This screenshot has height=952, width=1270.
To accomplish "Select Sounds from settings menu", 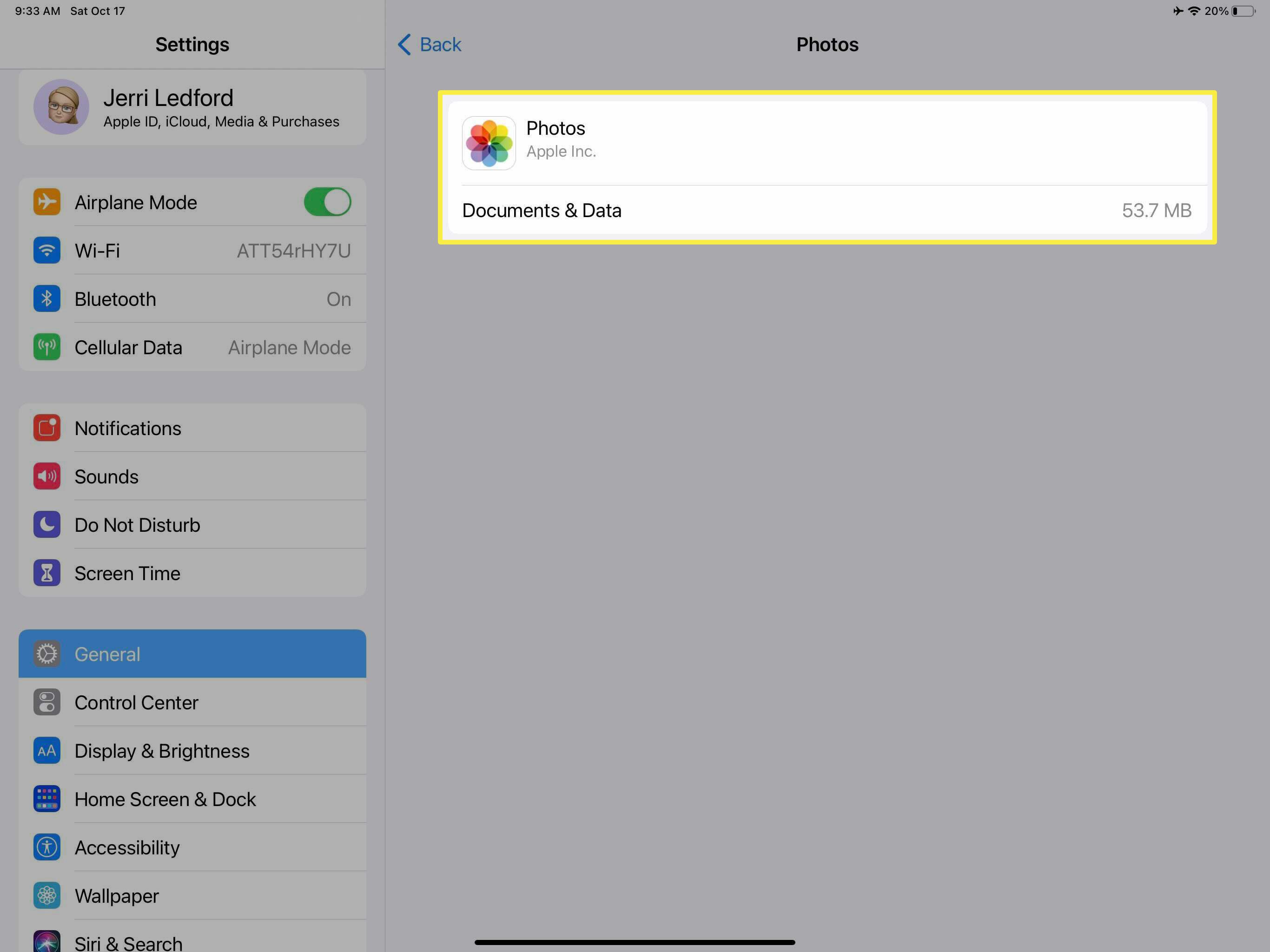I will [193, 476].
